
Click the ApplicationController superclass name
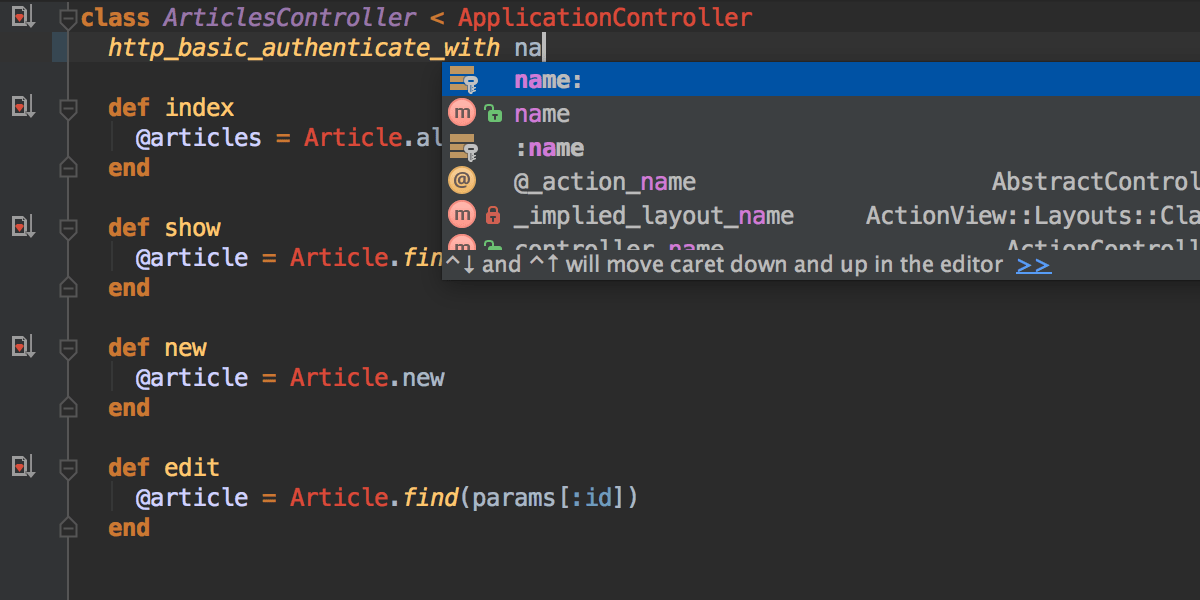click(x=605, y=18)
